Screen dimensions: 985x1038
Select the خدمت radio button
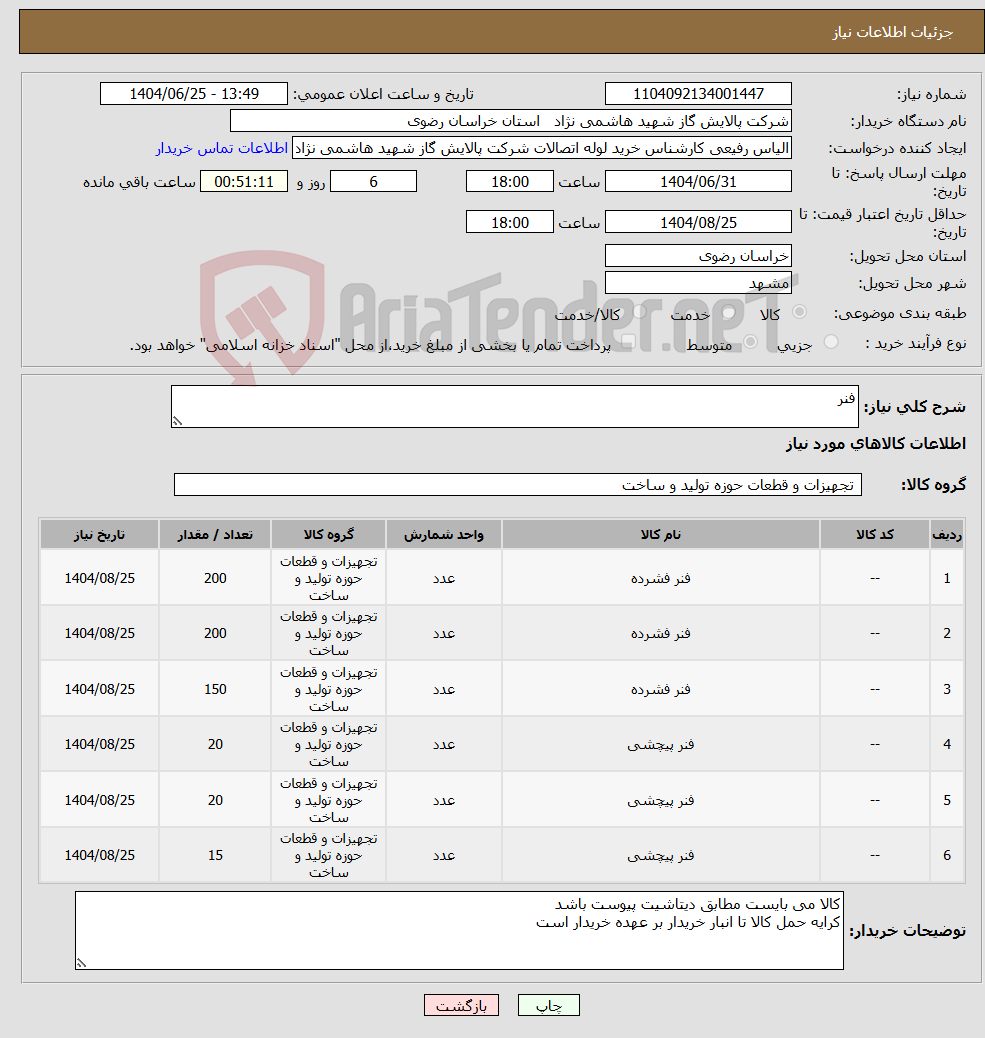(x=728, y=312)
